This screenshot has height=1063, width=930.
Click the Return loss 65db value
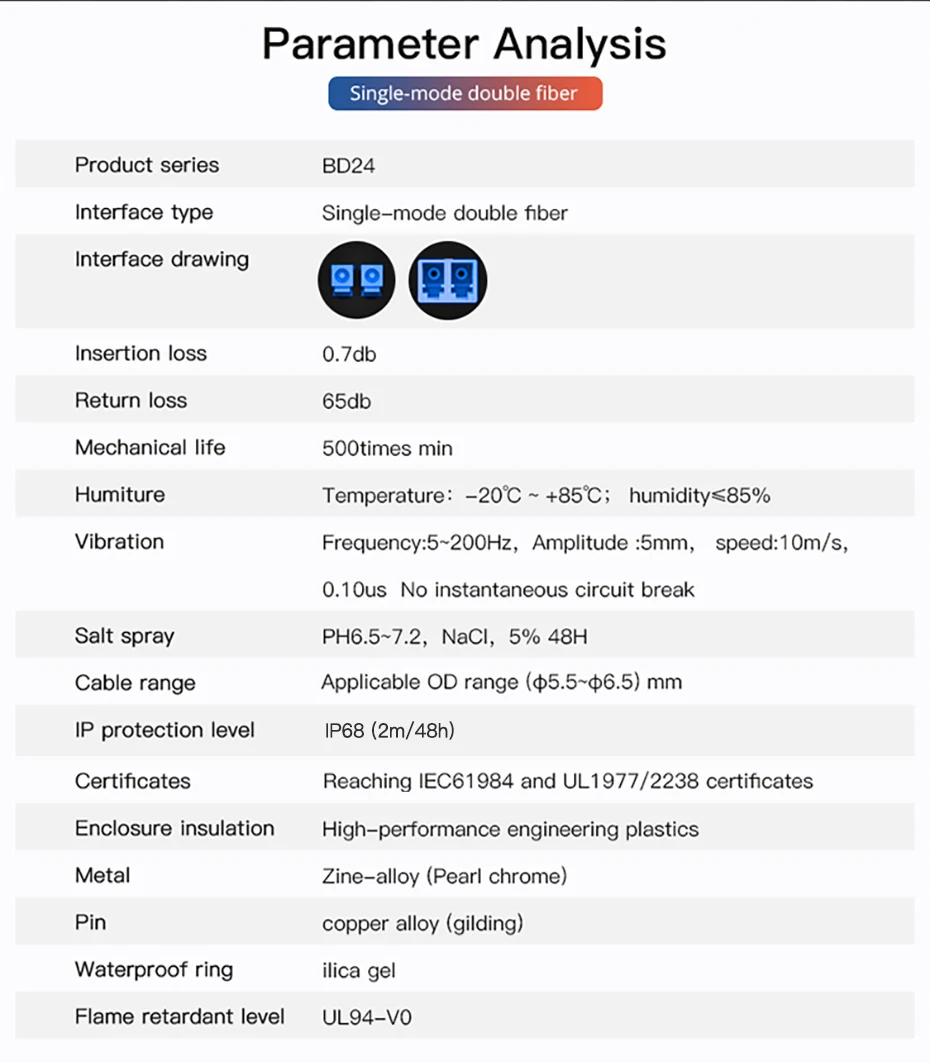(x=346, y=401)
